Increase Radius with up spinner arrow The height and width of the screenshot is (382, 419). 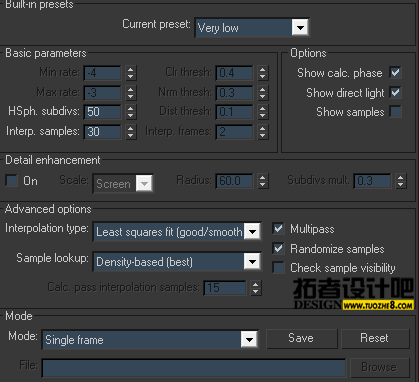coord(263,177)
